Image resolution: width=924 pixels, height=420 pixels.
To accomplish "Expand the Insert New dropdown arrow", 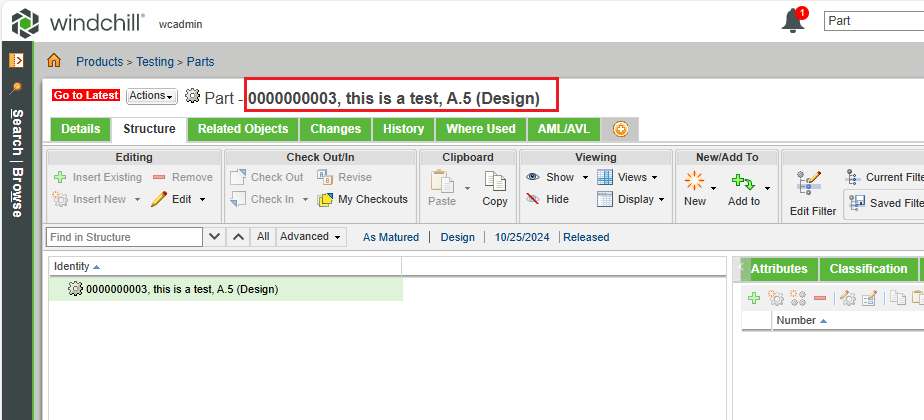I will click(x=137, y=200).
